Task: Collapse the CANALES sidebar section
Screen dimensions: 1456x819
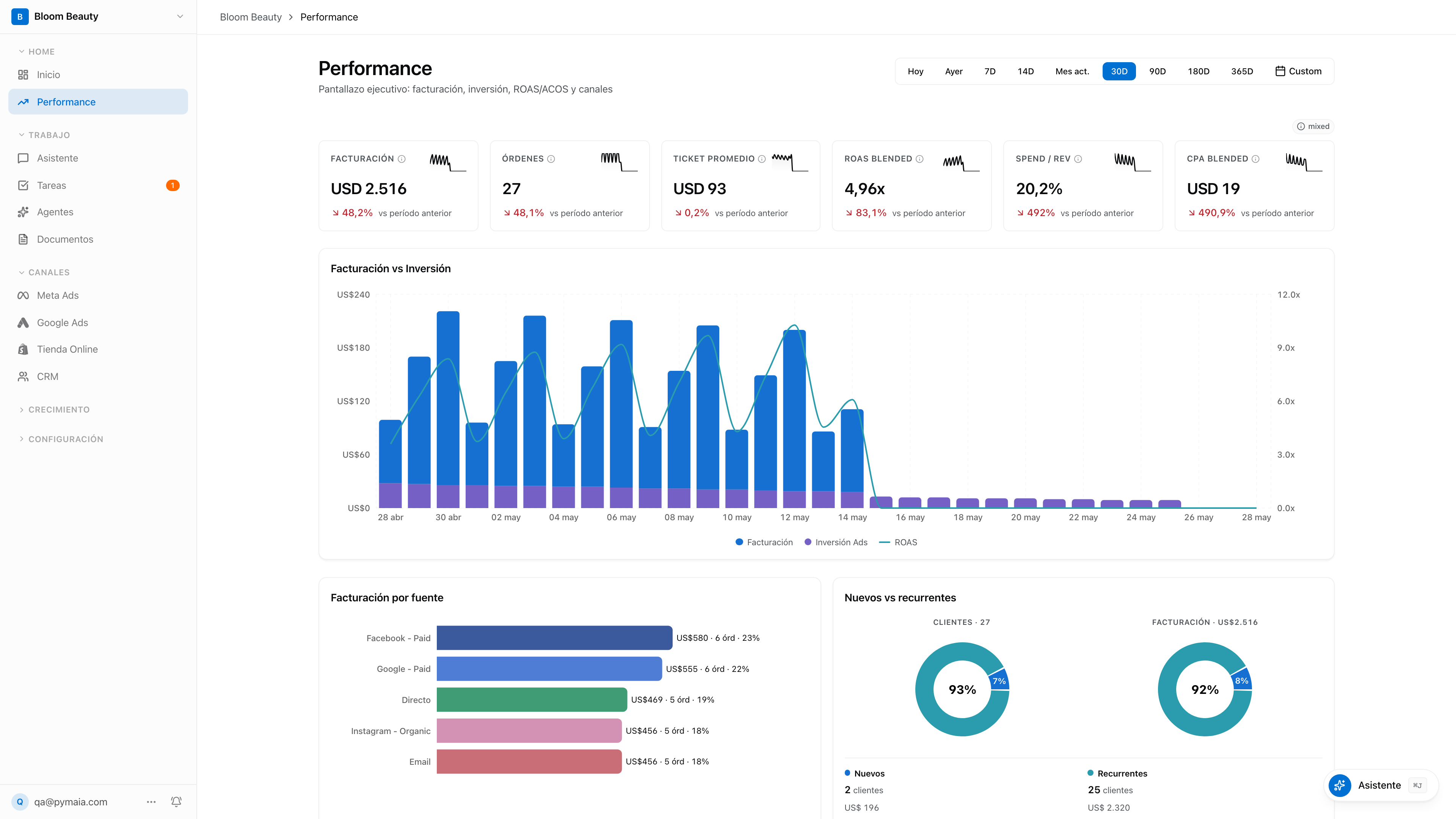Action: (44, 273)
